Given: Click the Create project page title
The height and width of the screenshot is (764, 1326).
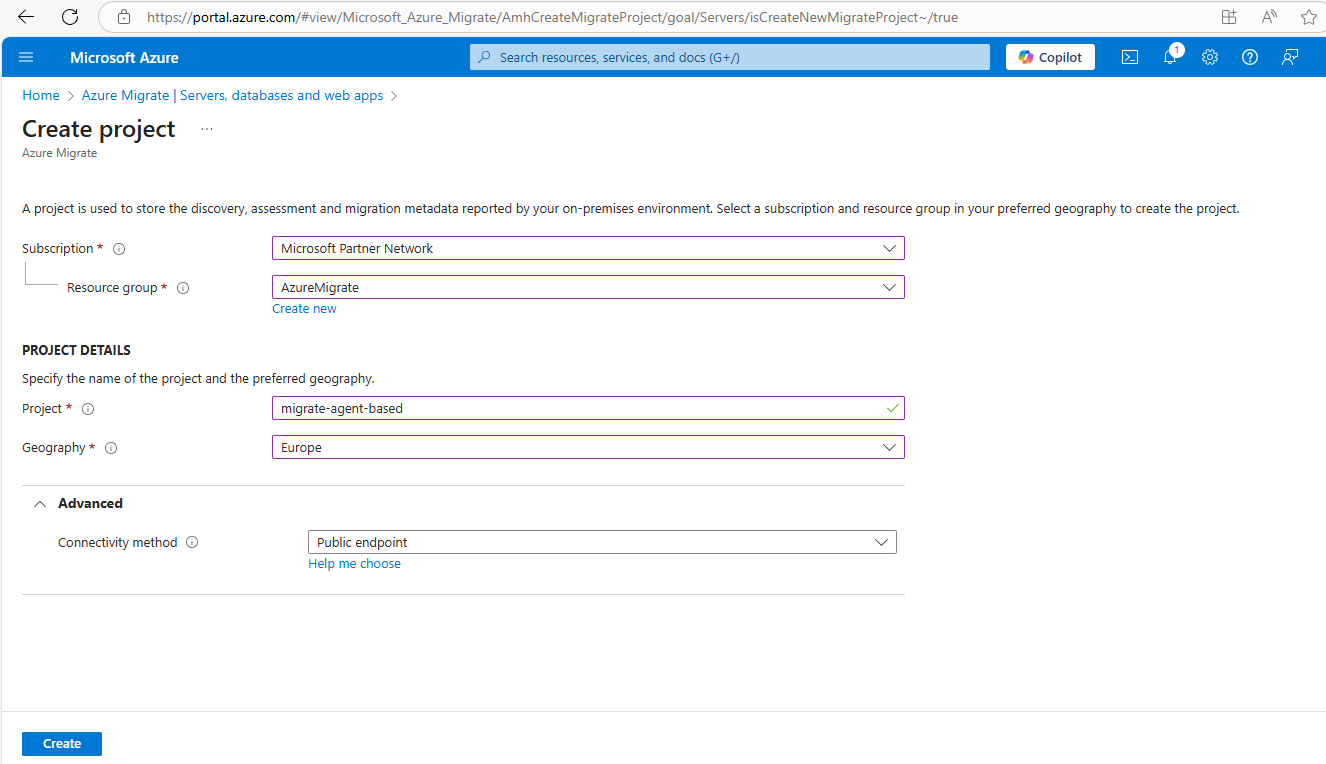Looking at the screenshot, I should pos(99,129).
